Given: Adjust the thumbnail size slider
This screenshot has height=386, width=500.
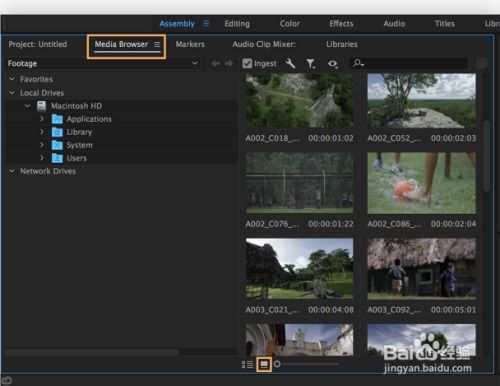Looking at the screenshot, I should 307,364.
